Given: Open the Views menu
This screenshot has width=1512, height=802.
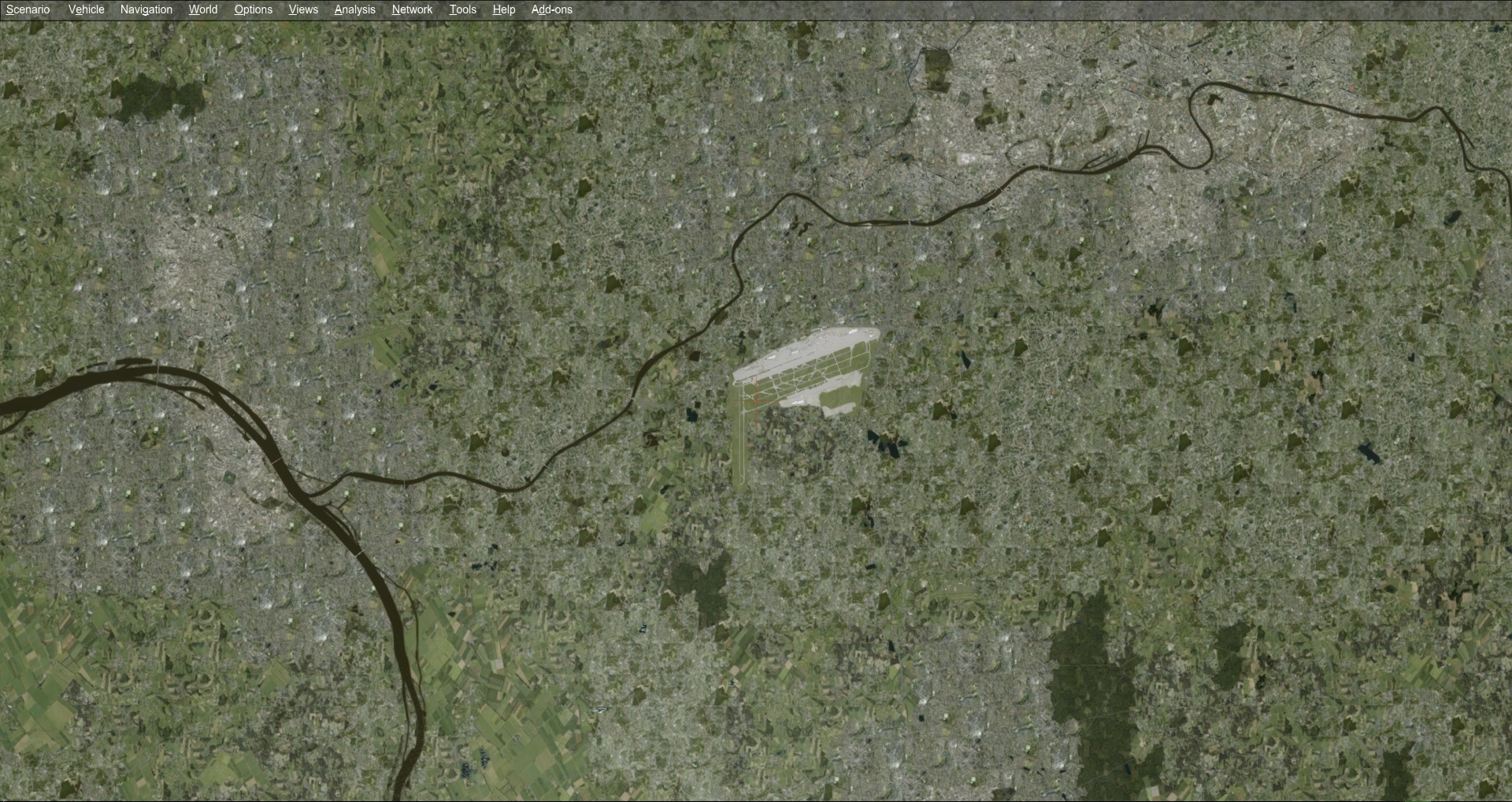Looking at the screenshot, I should 303,9.
